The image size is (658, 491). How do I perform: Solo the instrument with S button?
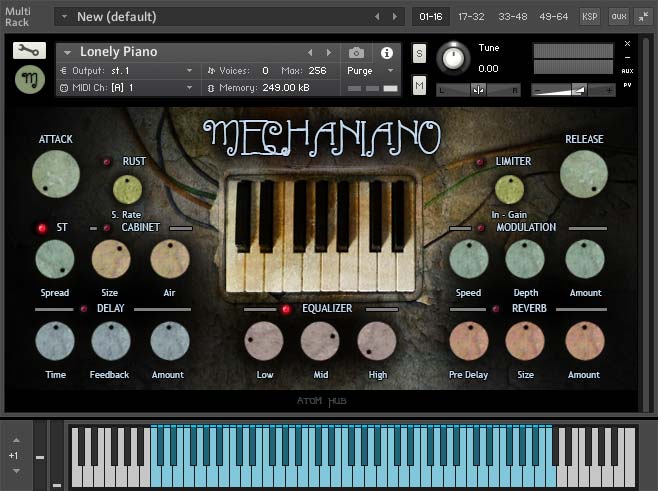419,53
